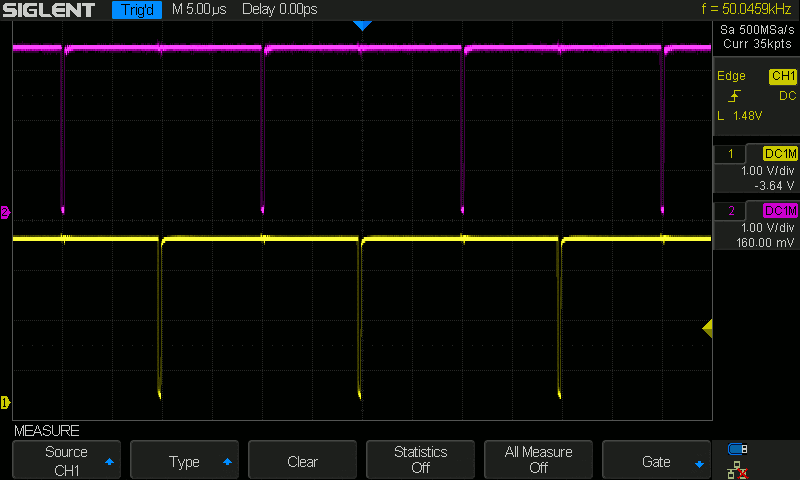Viewport: 800px width, 480px height.
Task: Select the channel 2 magenta ground marker
Action: (x=5, y=213)
